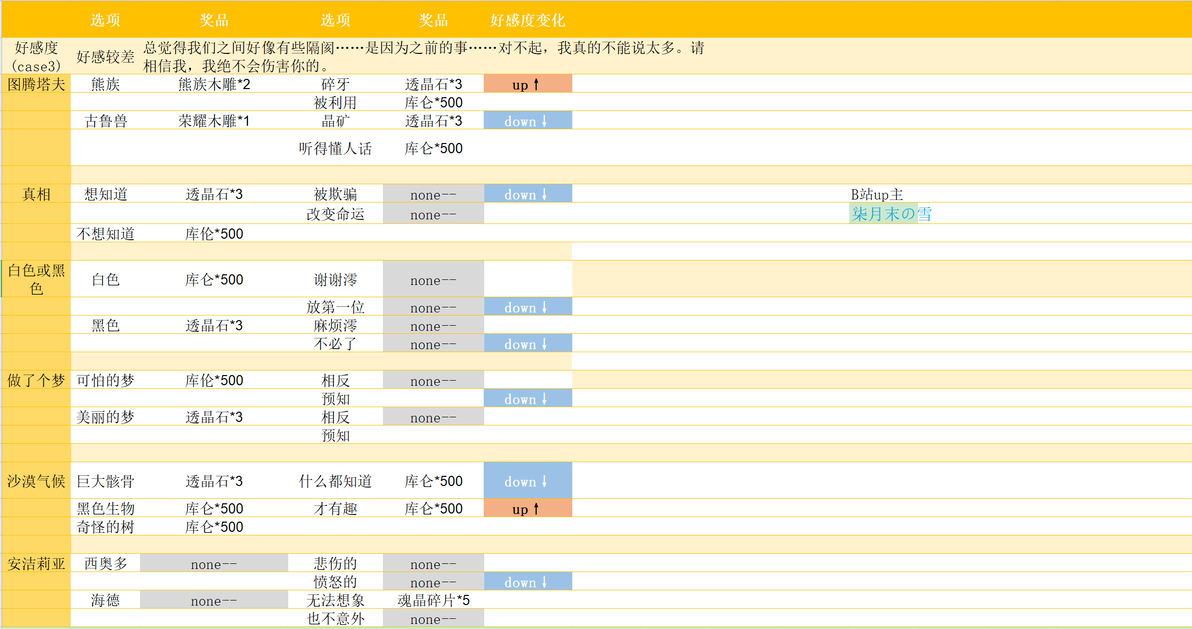
Task: Click the 古鲁兽 option cell
Action: pos(106,120)
